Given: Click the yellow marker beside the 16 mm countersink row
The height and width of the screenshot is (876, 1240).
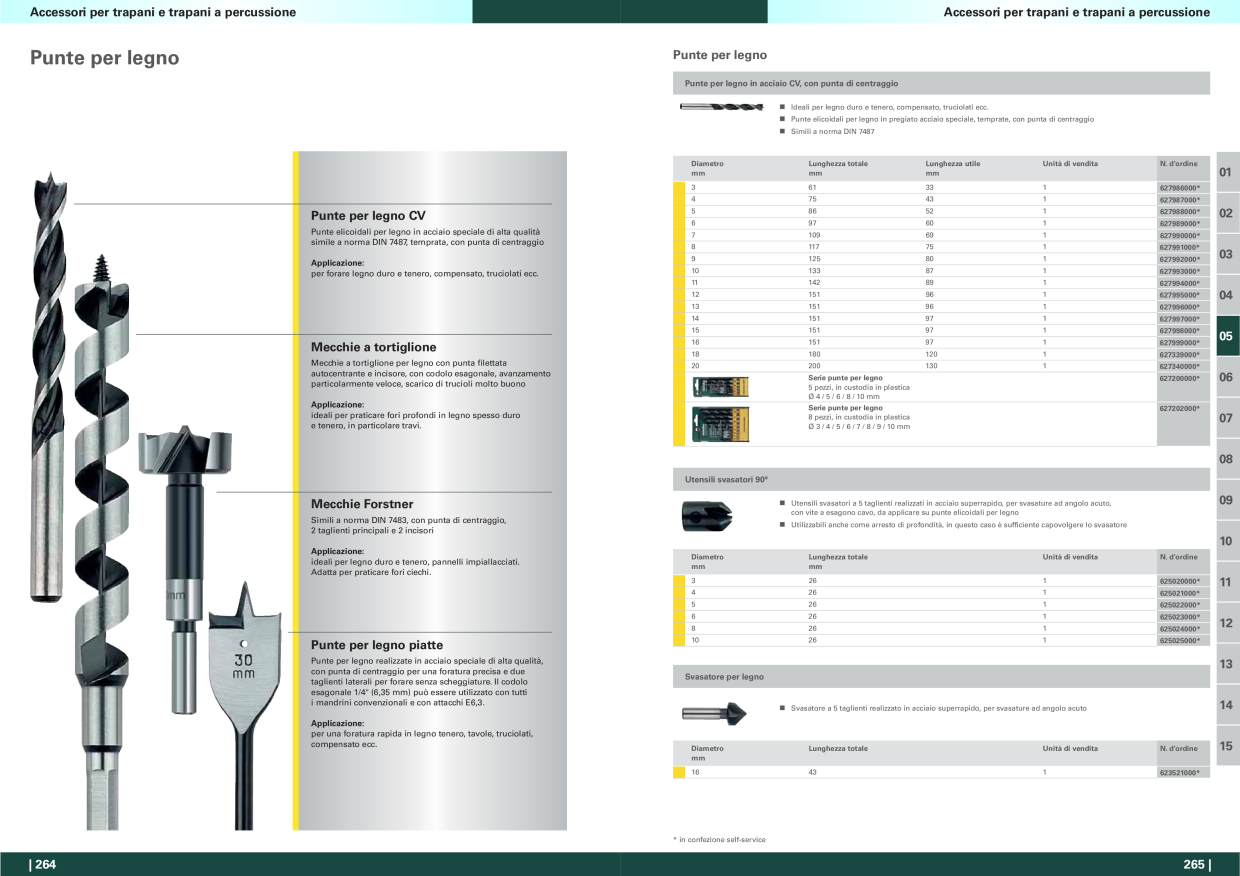Looking at the screenshot, I should pyautogui.click(x=679, y=773).
